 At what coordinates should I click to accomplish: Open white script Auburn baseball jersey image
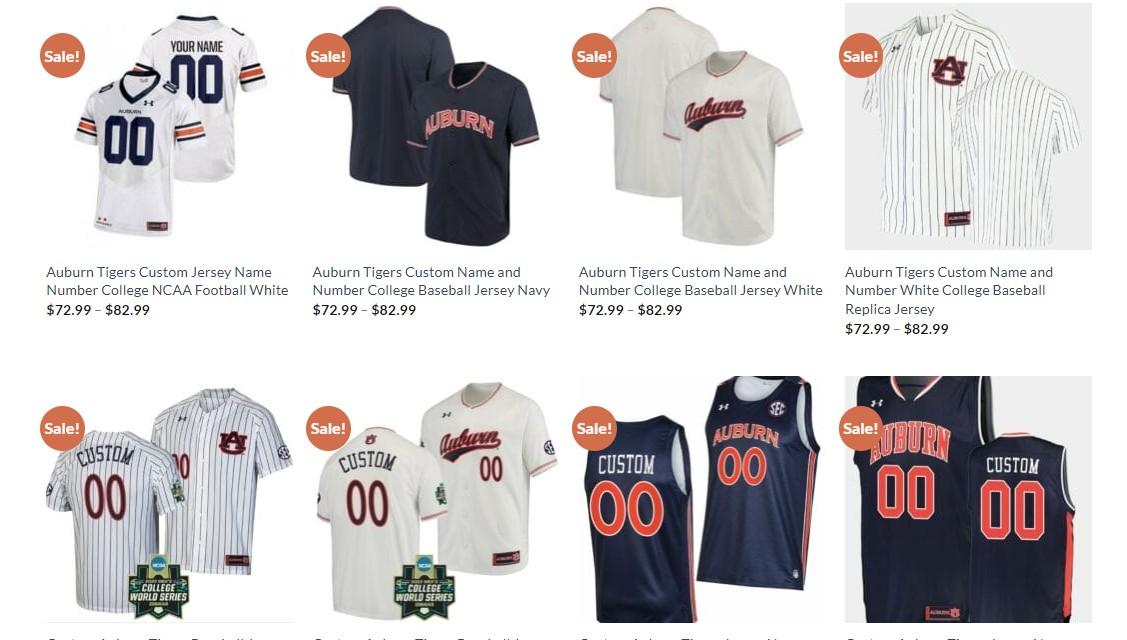click(702, 126)
